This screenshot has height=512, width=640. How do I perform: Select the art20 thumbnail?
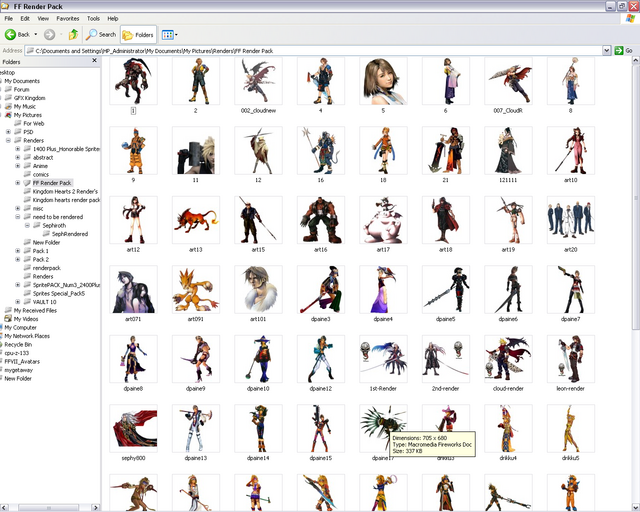pos(571,220)
